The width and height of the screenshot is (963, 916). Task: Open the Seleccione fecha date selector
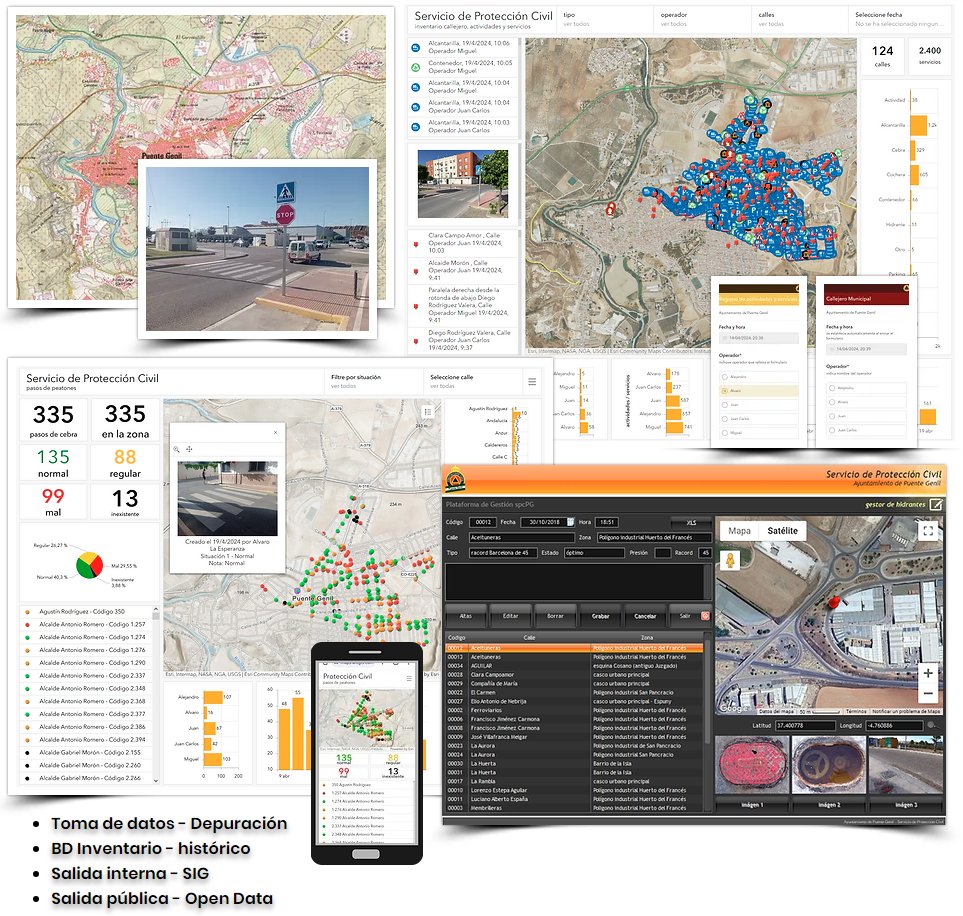(900, 19)
